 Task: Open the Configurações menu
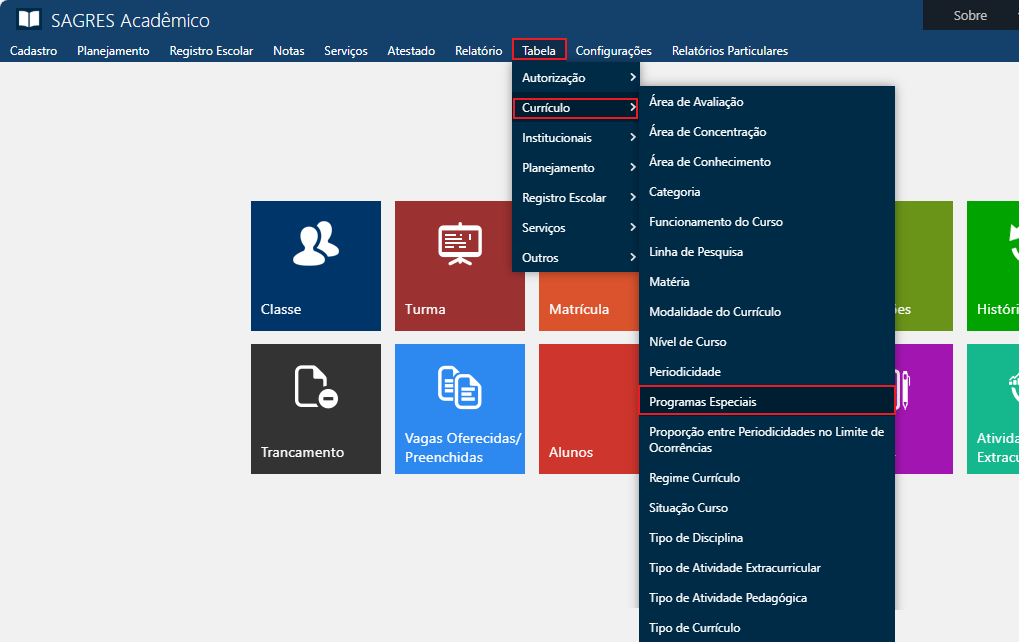tap(613, 51)
